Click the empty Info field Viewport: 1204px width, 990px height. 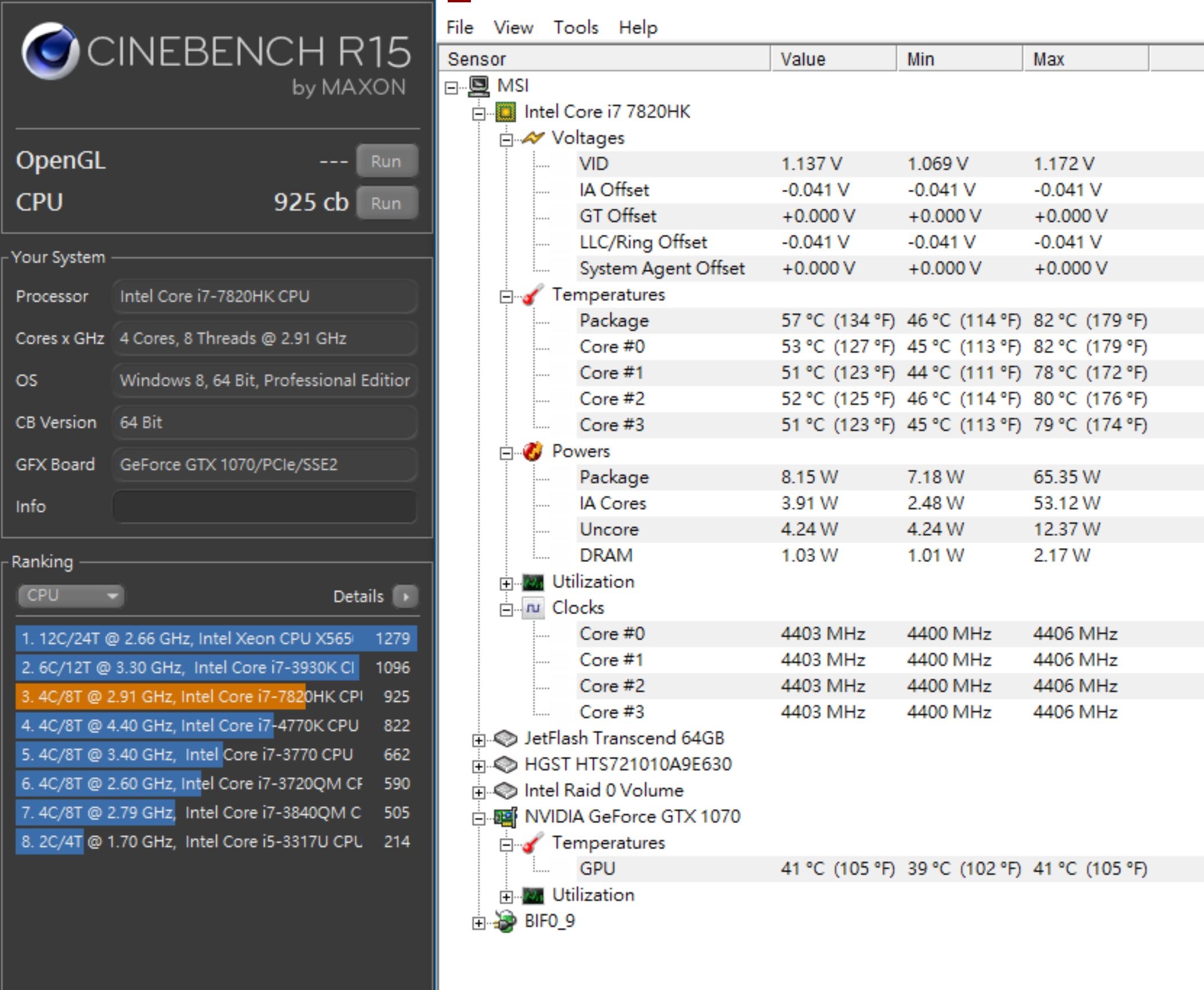(265, 506)
